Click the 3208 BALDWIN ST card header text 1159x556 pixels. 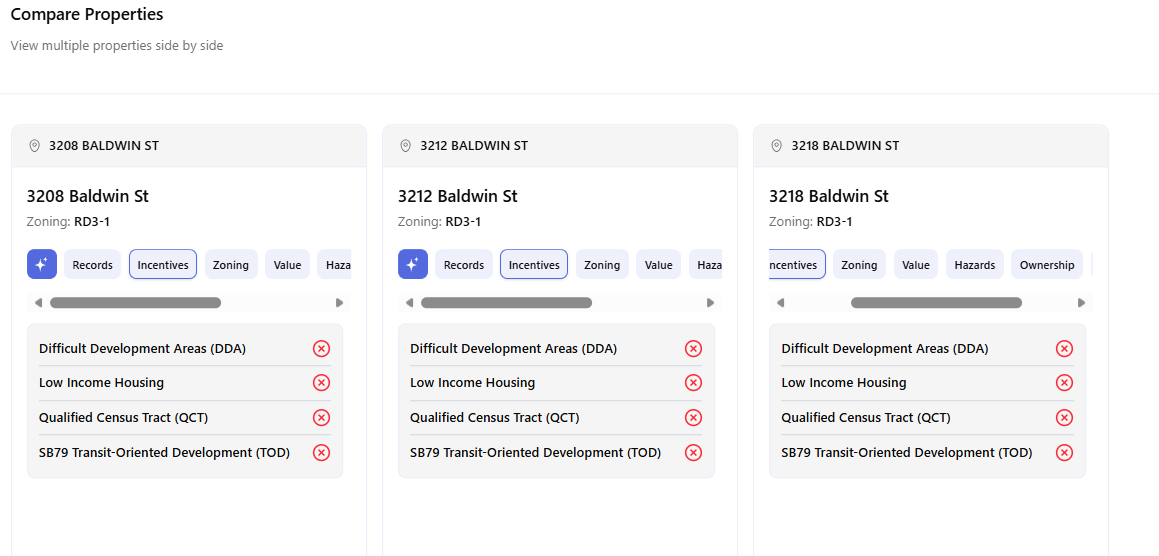tap(103, 146)
